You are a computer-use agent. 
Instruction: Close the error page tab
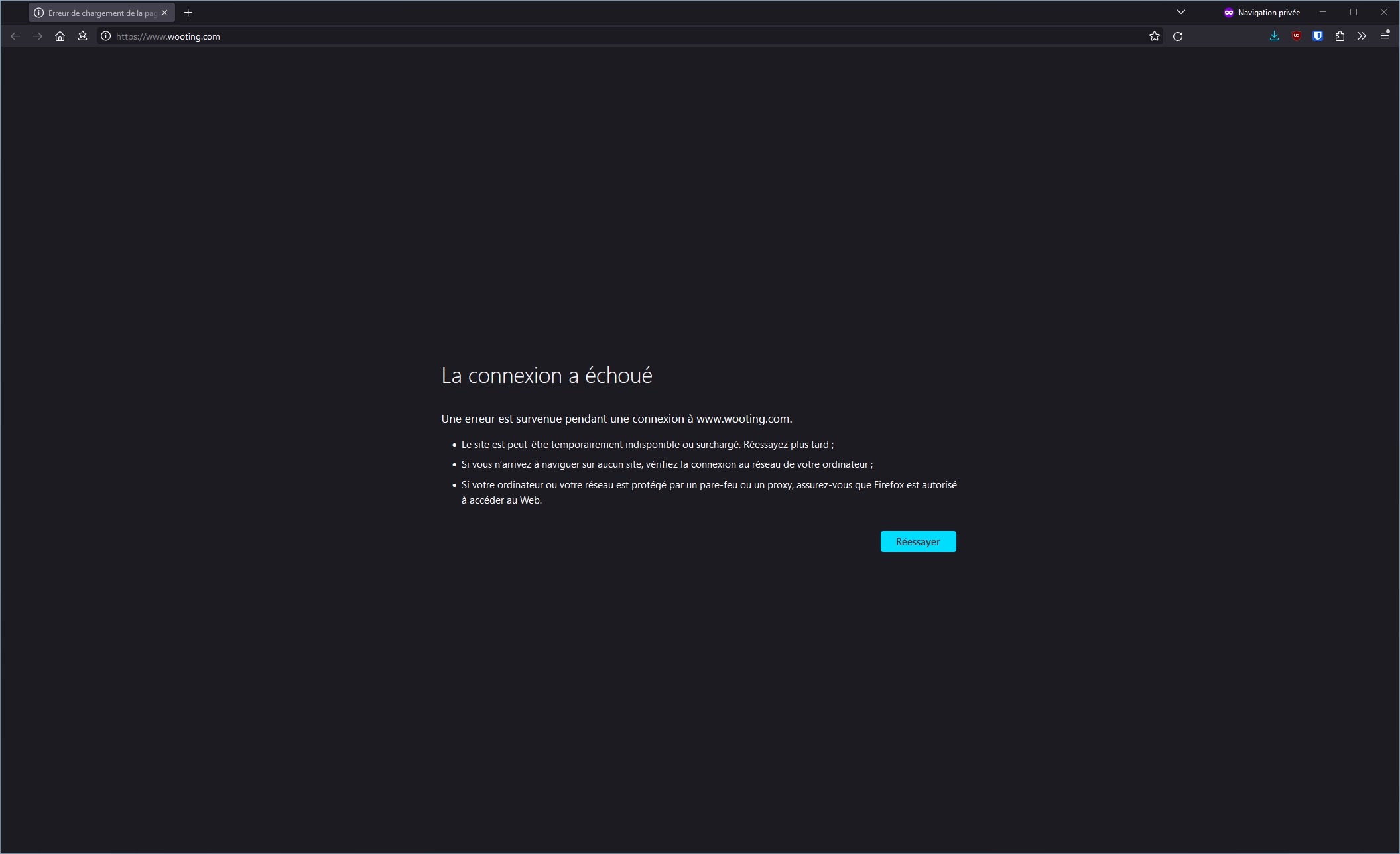[164, 13]
